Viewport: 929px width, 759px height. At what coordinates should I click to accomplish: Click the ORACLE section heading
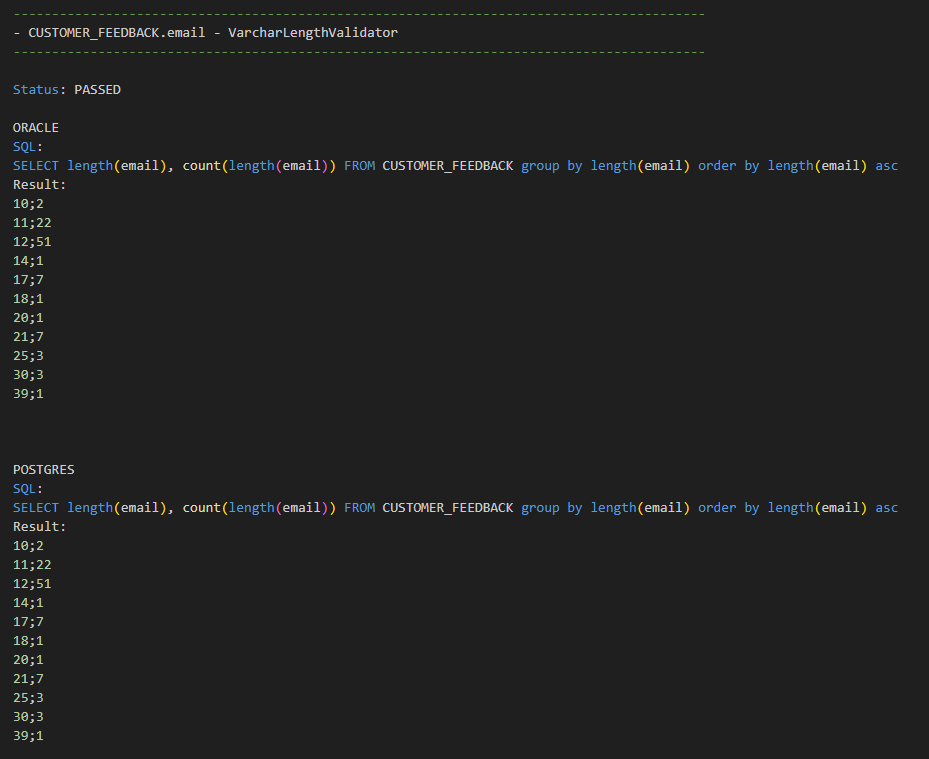pos(36,128)
